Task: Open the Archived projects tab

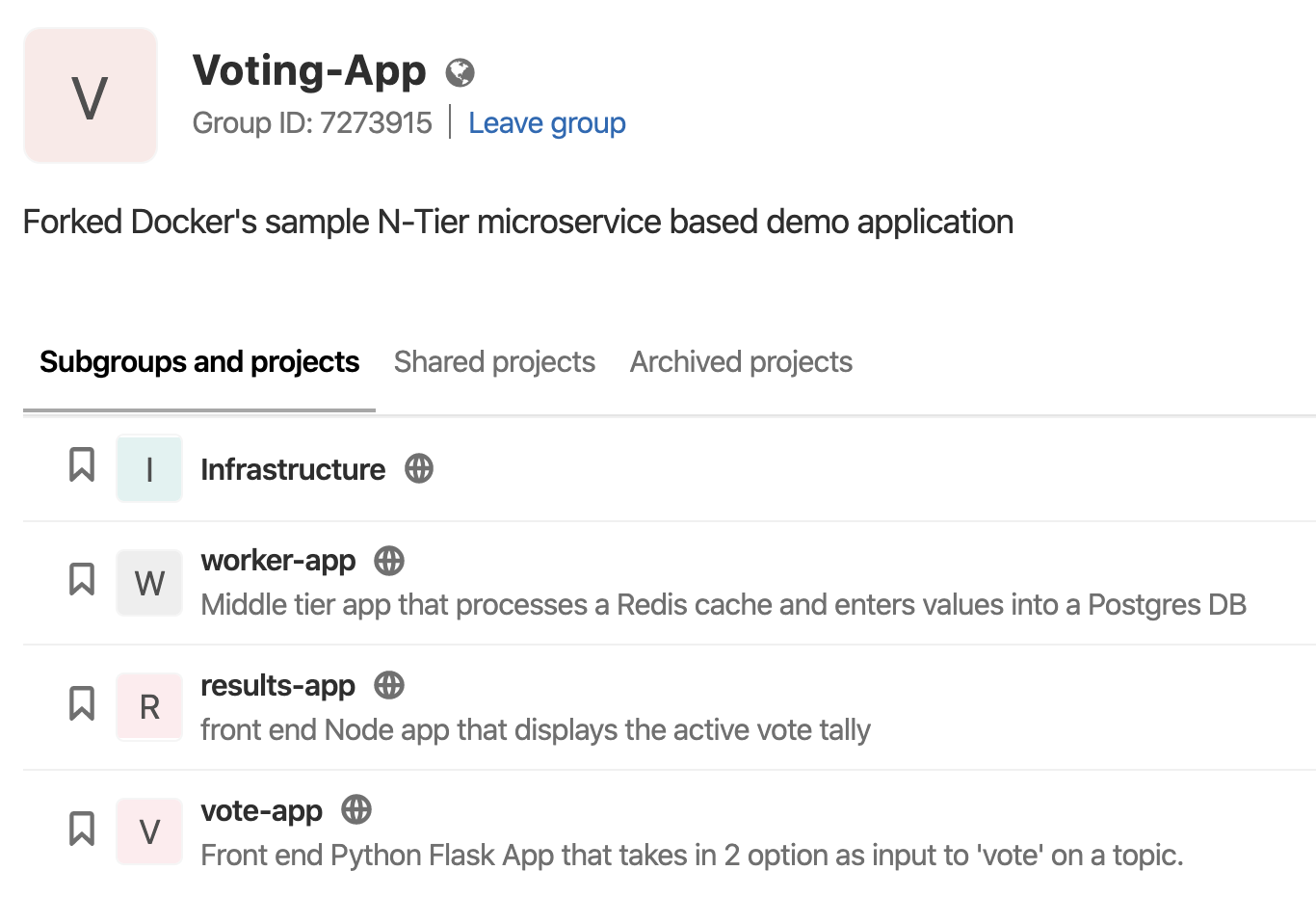Action: [741, 362]
